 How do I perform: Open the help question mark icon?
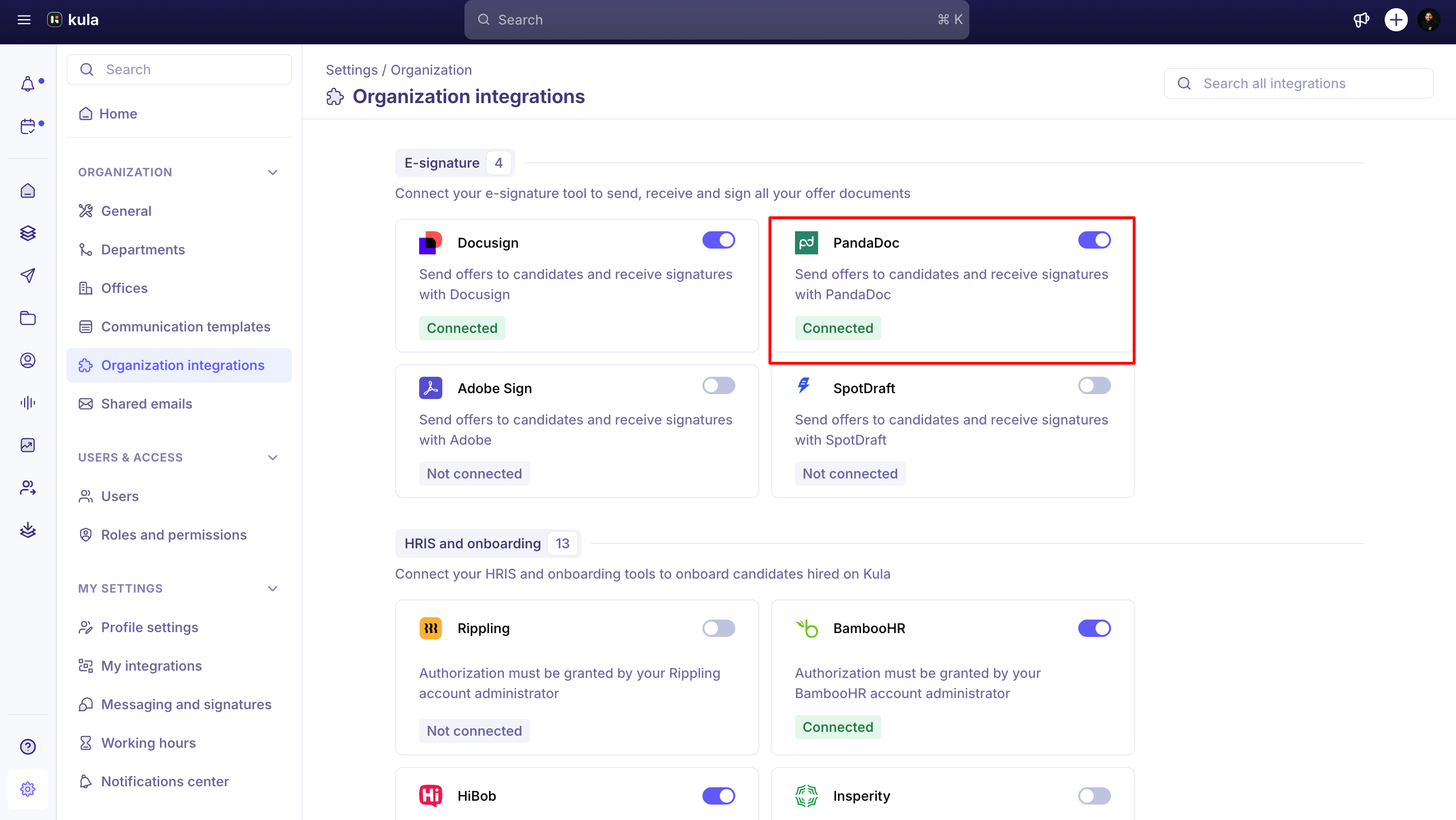pyautogui.click(x=27, y=747)
